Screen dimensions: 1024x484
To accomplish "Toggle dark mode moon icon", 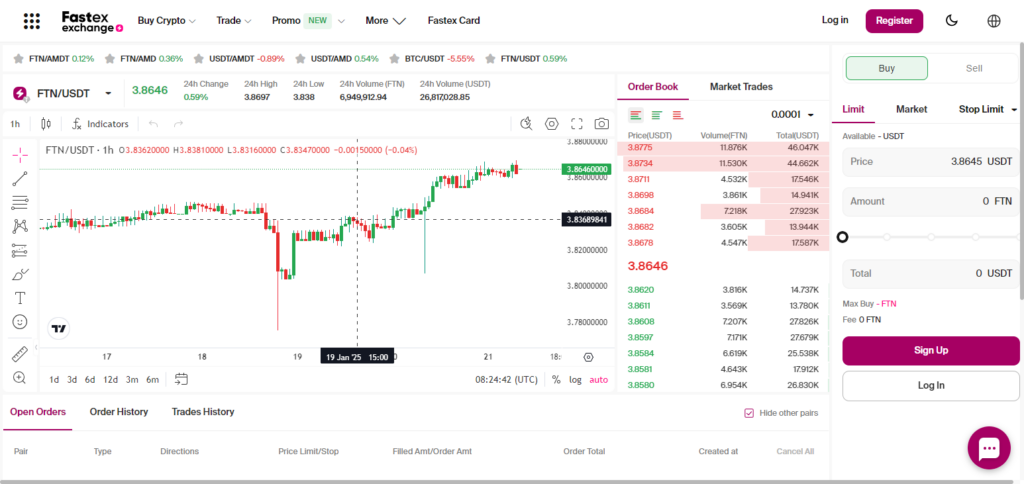I will 952,21.
